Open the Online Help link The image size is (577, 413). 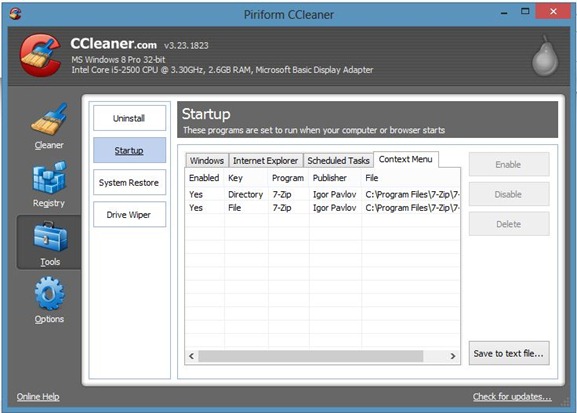(x=38, y=396)
